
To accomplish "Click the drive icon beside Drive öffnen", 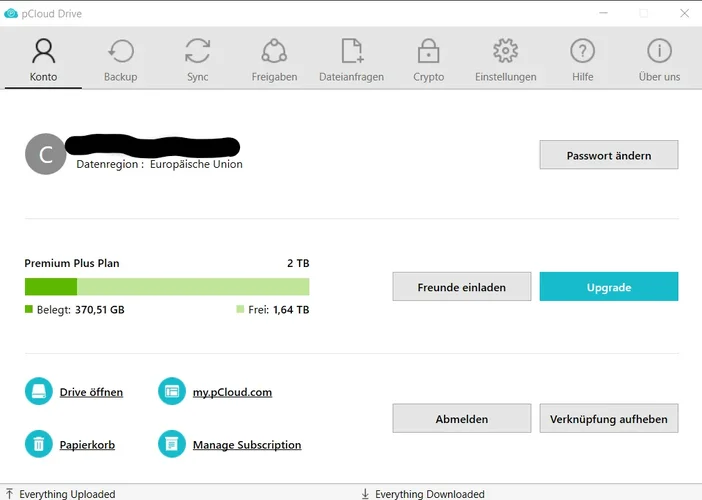I will [x=39, y=391].
